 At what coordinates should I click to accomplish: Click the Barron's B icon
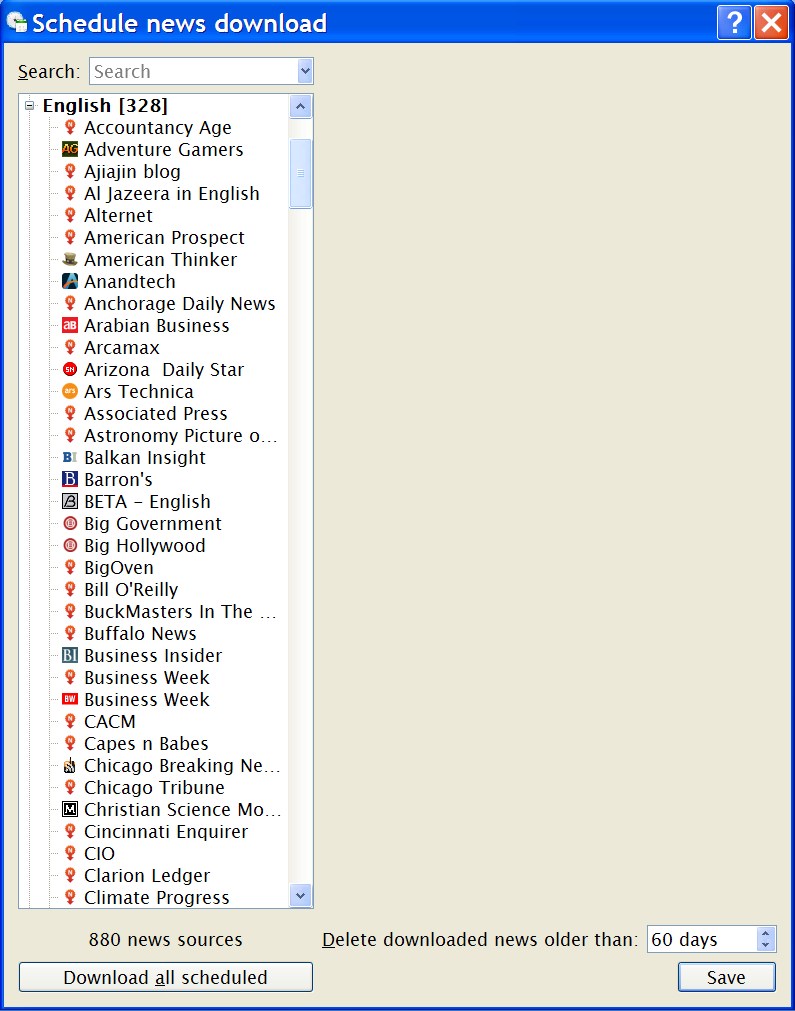click(x=70, y=479)
